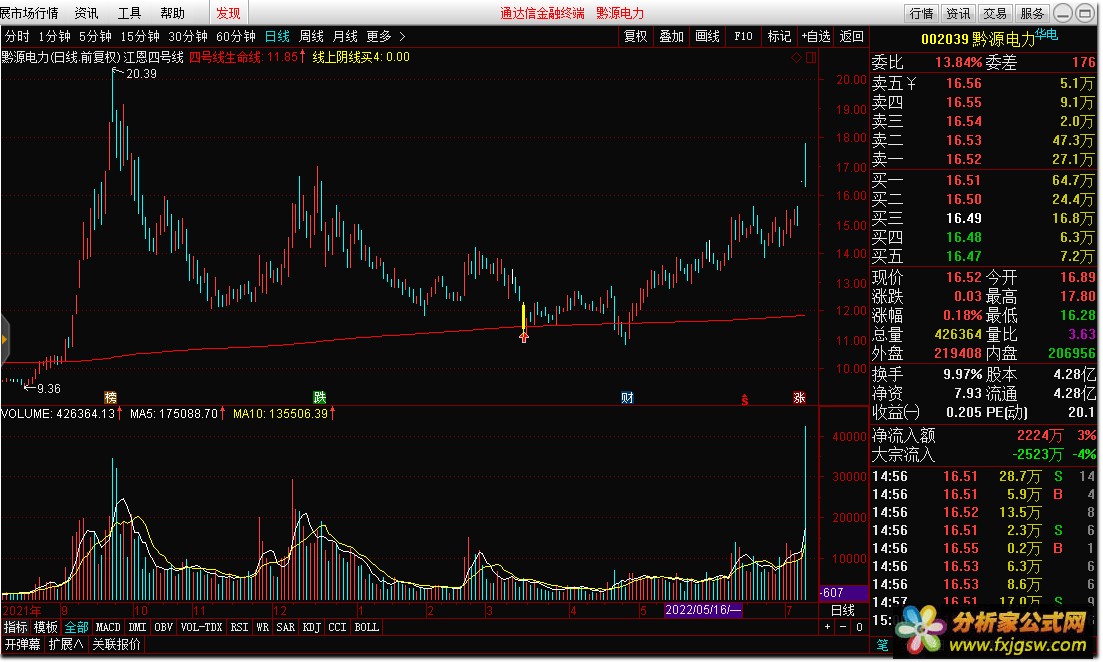This screenshot has height=662, width=1103.
Task: Select the 30分钟 period
Action: point(188,36)
